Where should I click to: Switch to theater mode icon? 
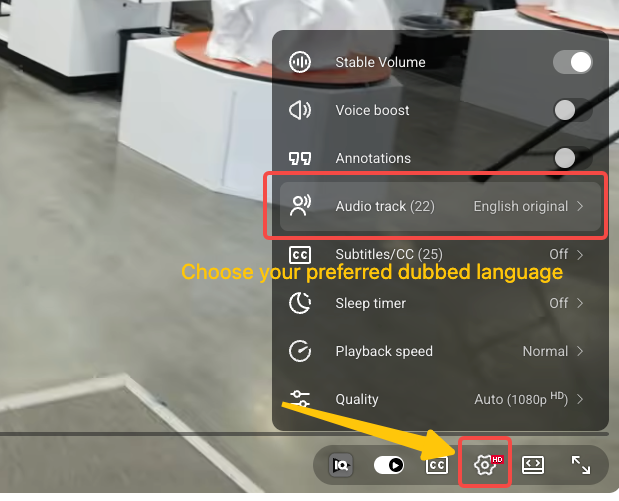point(533,465)
